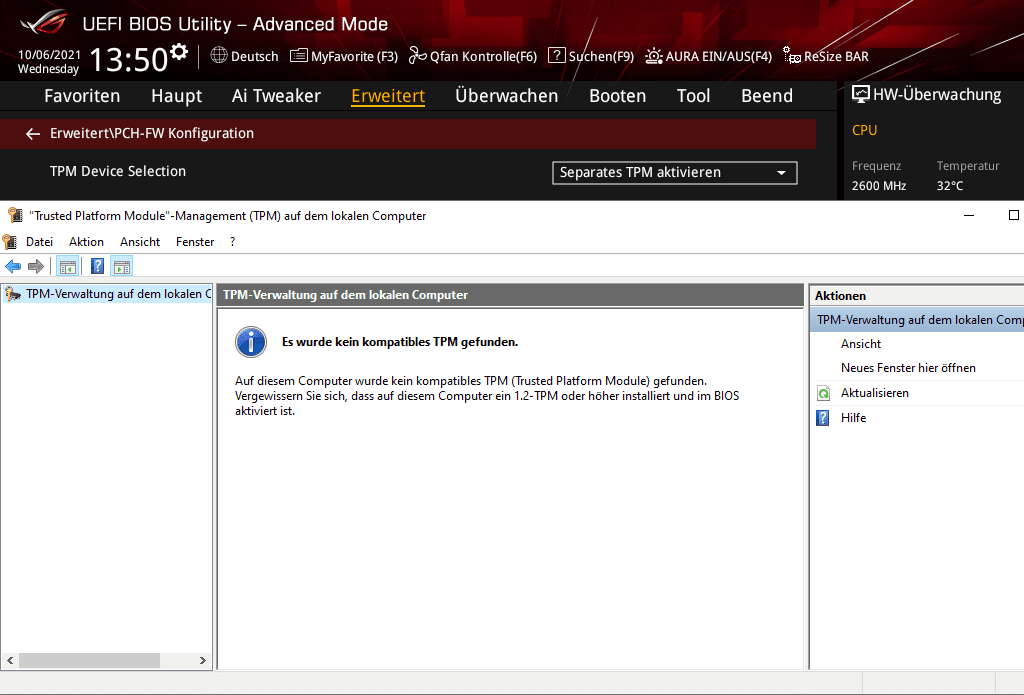Open the BIOS clock settings gear
1024x695 pixels.
point(178,52)
